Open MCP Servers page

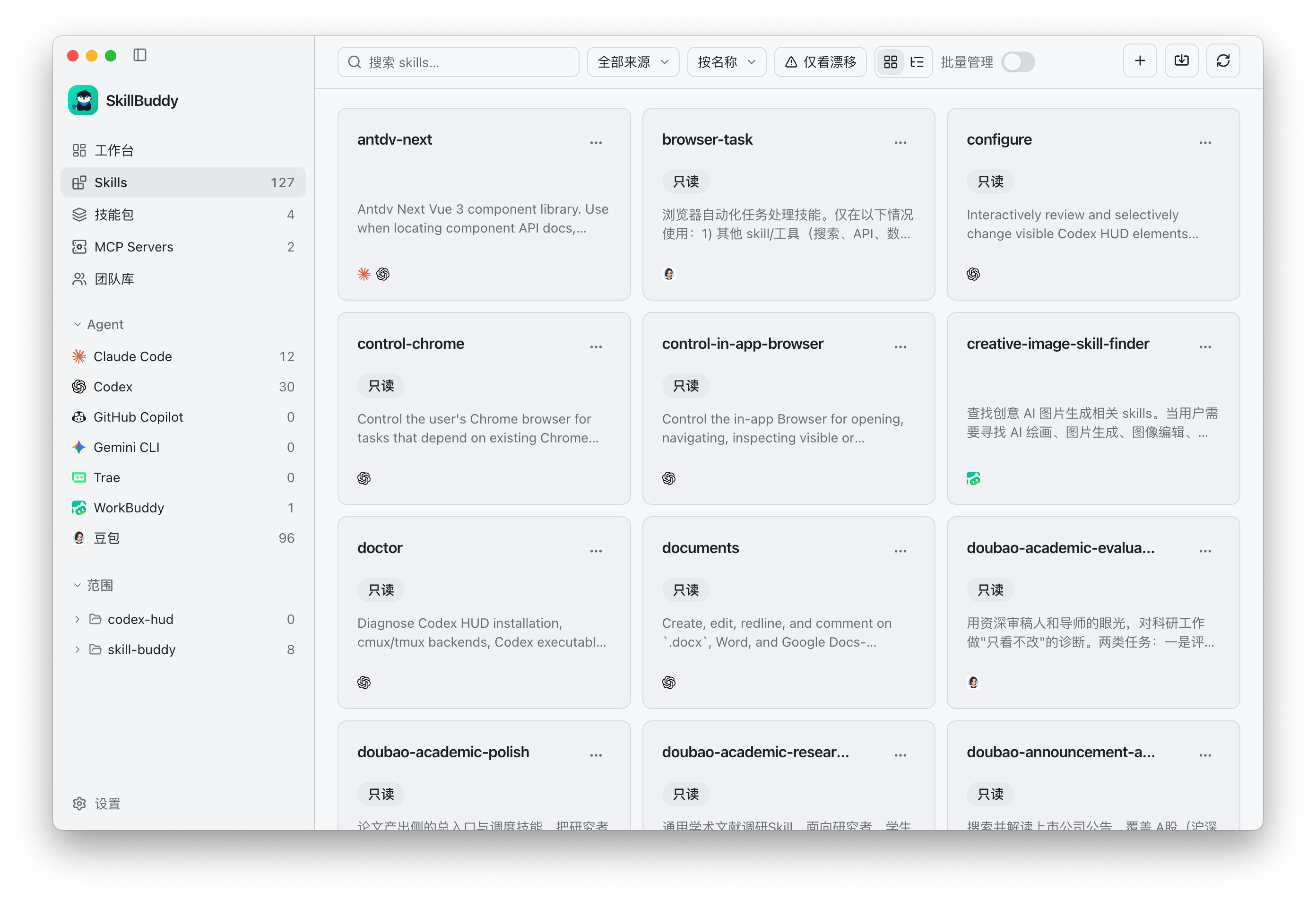click(183, 247)
